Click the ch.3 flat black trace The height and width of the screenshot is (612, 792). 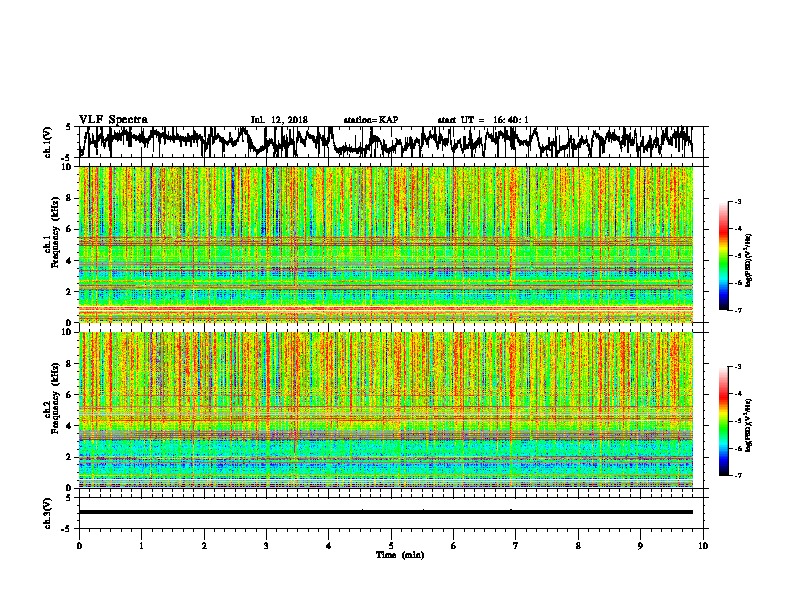(x=386, y=512)
